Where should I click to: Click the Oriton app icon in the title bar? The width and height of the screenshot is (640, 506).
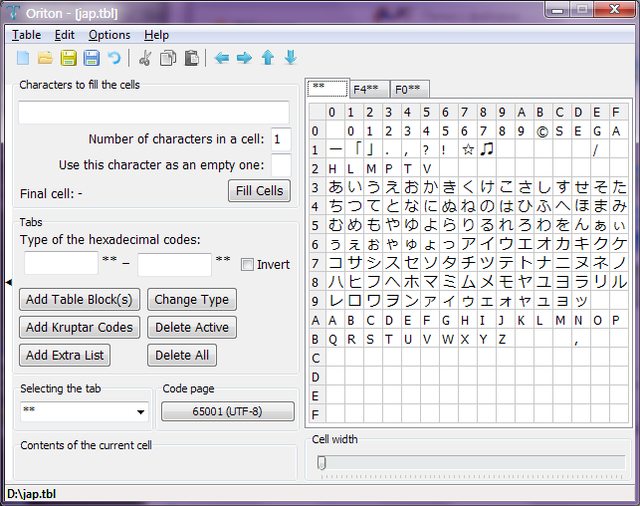click(12, 12)
